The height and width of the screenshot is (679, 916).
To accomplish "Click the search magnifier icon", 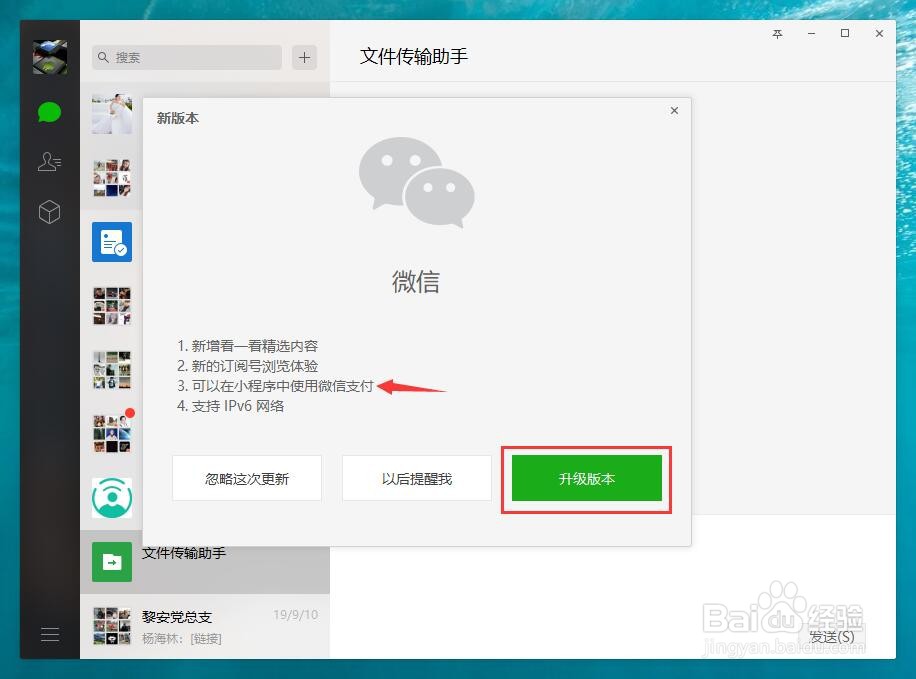I will tap(103, 58).
